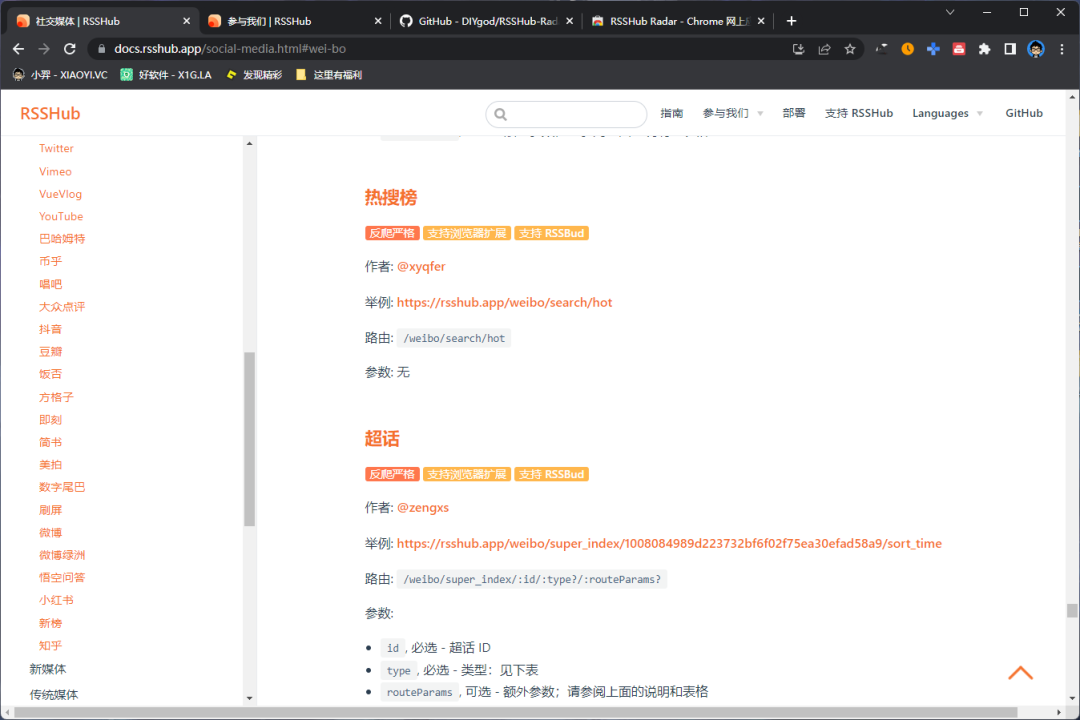1080x720 pixels.
Task: Open the weibo hot search example link
Action: pyautogui.click(x=504, y=302)
